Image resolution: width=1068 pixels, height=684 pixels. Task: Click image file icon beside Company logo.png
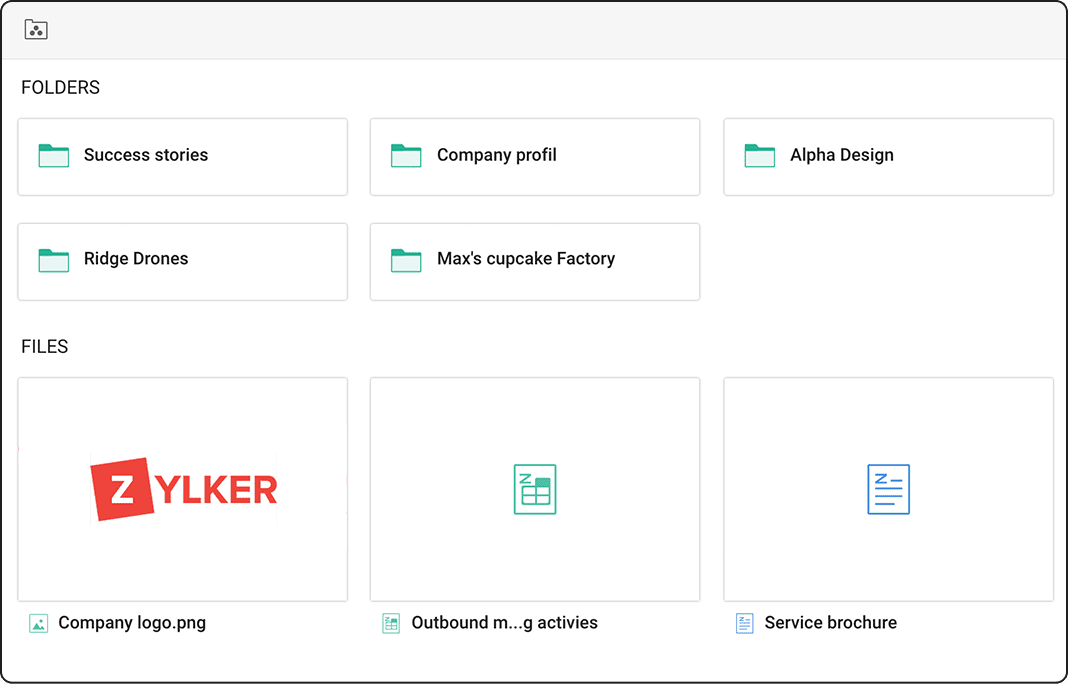tap(38, 623)
